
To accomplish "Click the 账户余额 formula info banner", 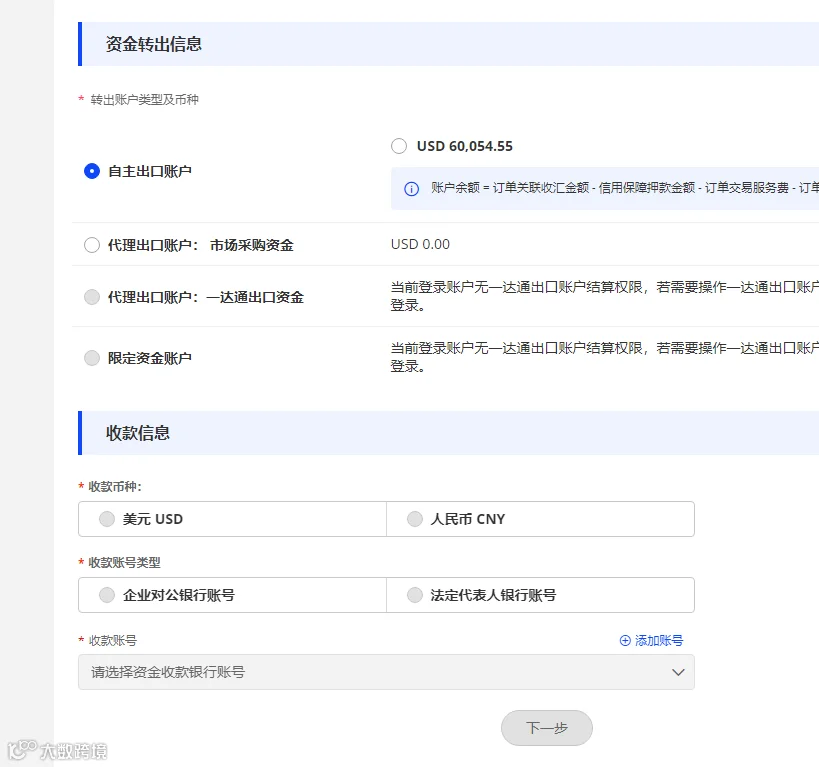I will click(605, 189).
